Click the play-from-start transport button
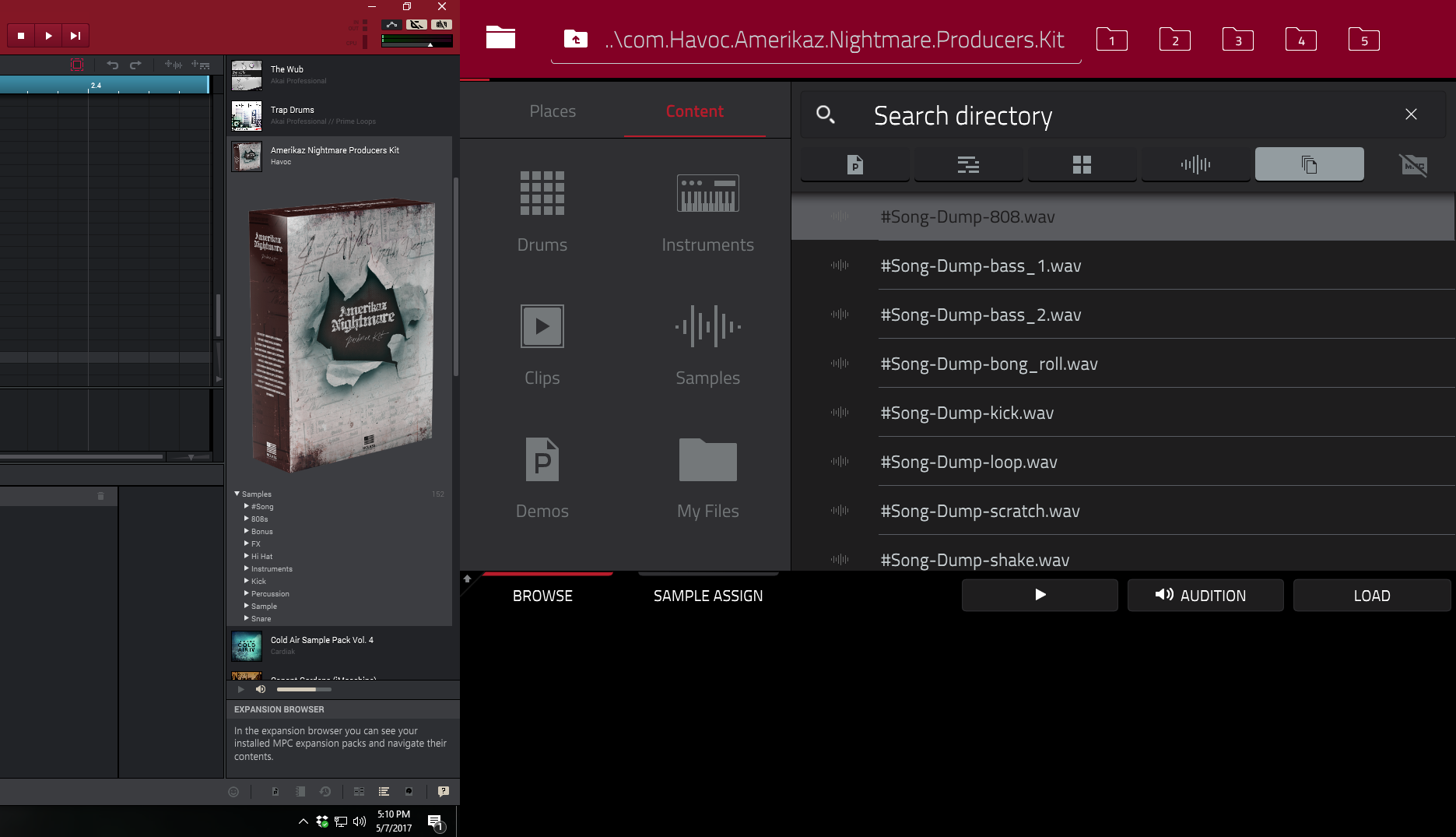The image size is (1456, 837). (75, 35)
